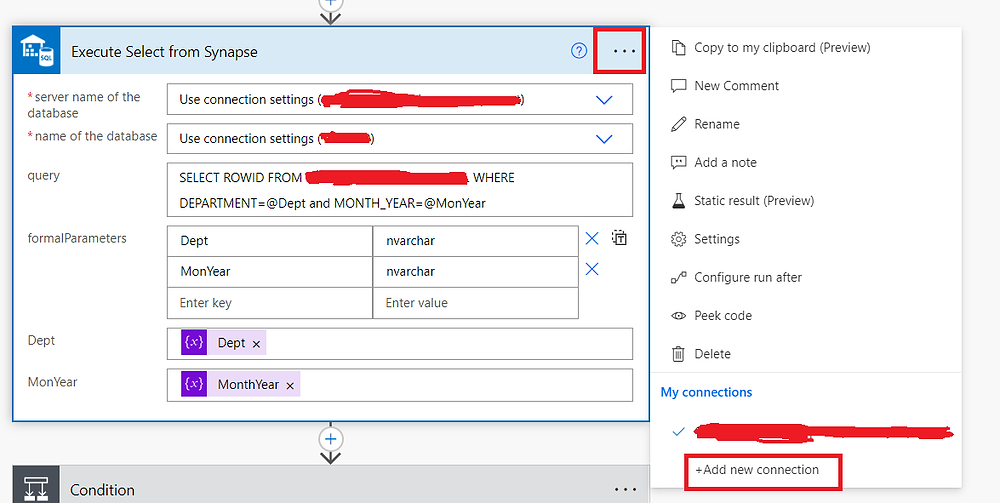This screenshot has width=1000, height=503.
Task: Click the My connections heading
Action: click(x=706, y=392)
